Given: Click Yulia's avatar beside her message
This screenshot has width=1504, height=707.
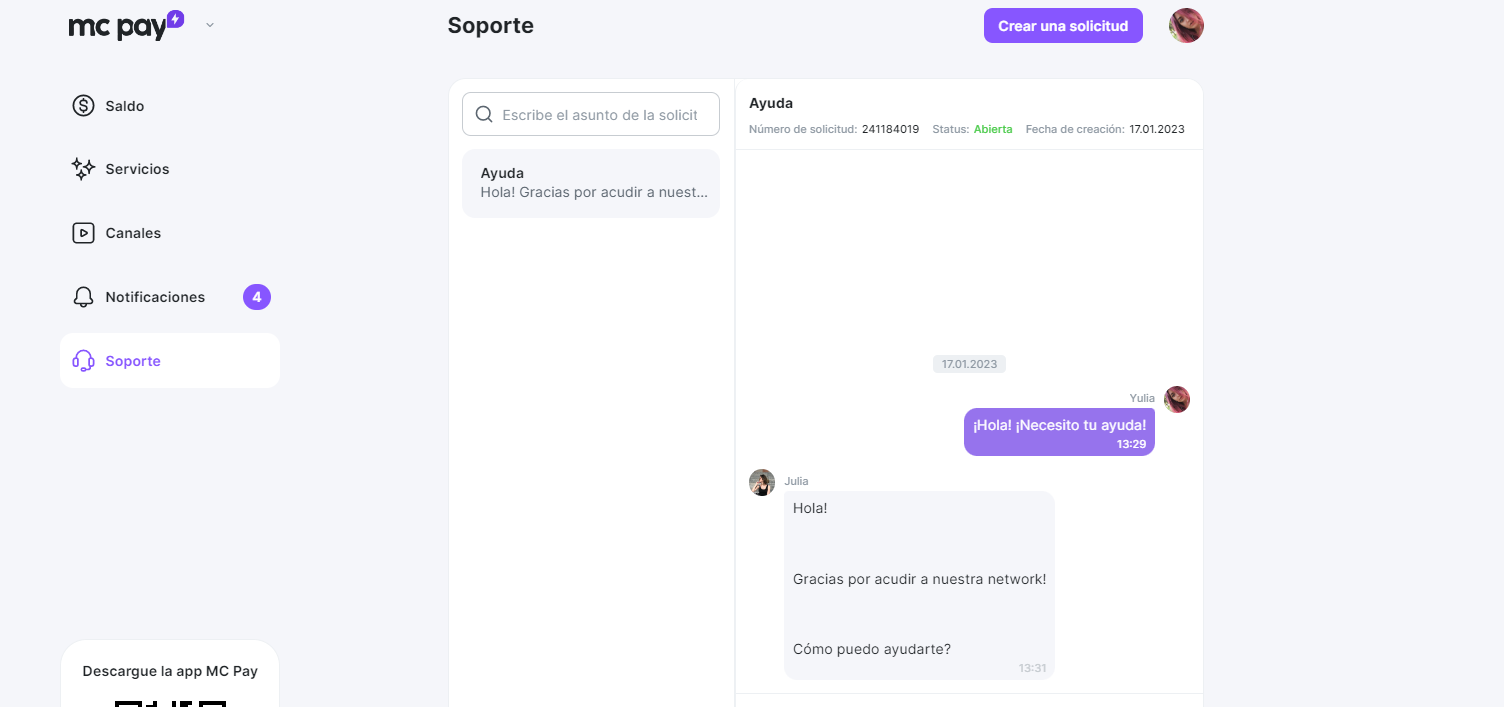Looking at the screenshot, I should pos(1177,399).
